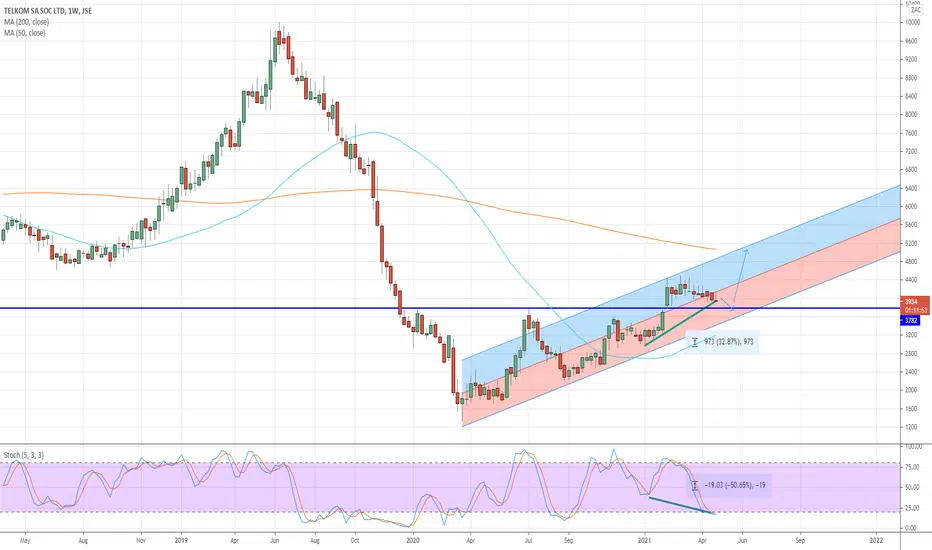Click the 75.00 Stoch axis label
This screenshot has height=550, width=932.
(911, 467)
